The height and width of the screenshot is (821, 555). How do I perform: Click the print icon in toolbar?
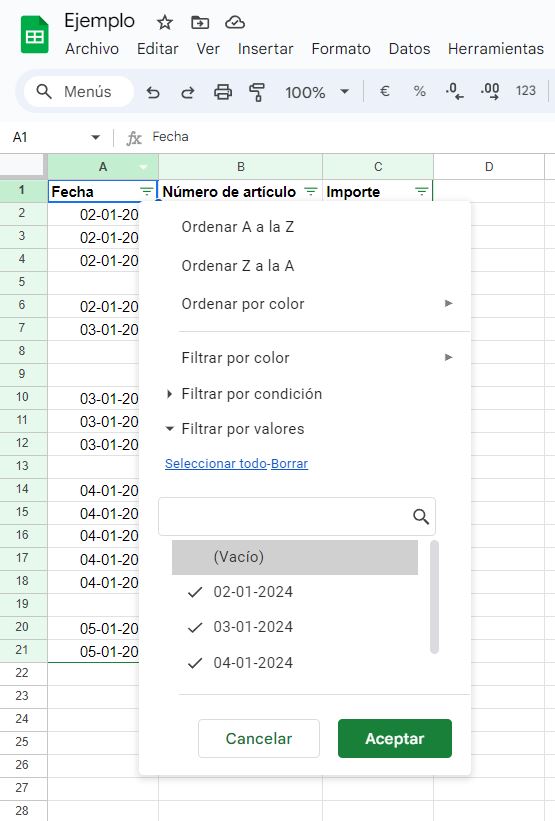click(223, 92)
